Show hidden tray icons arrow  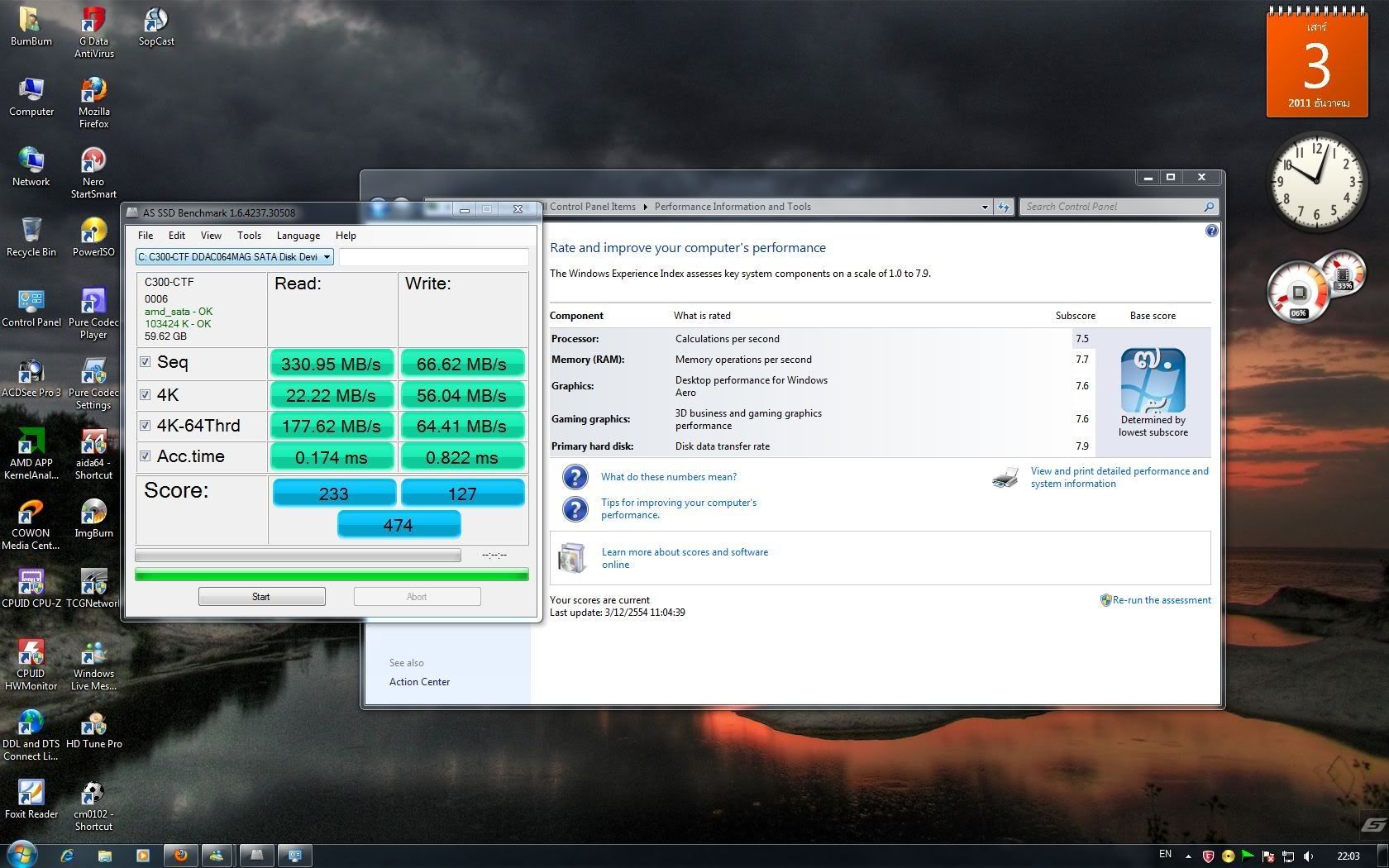pyautogui.click(x=1188, y=856)
